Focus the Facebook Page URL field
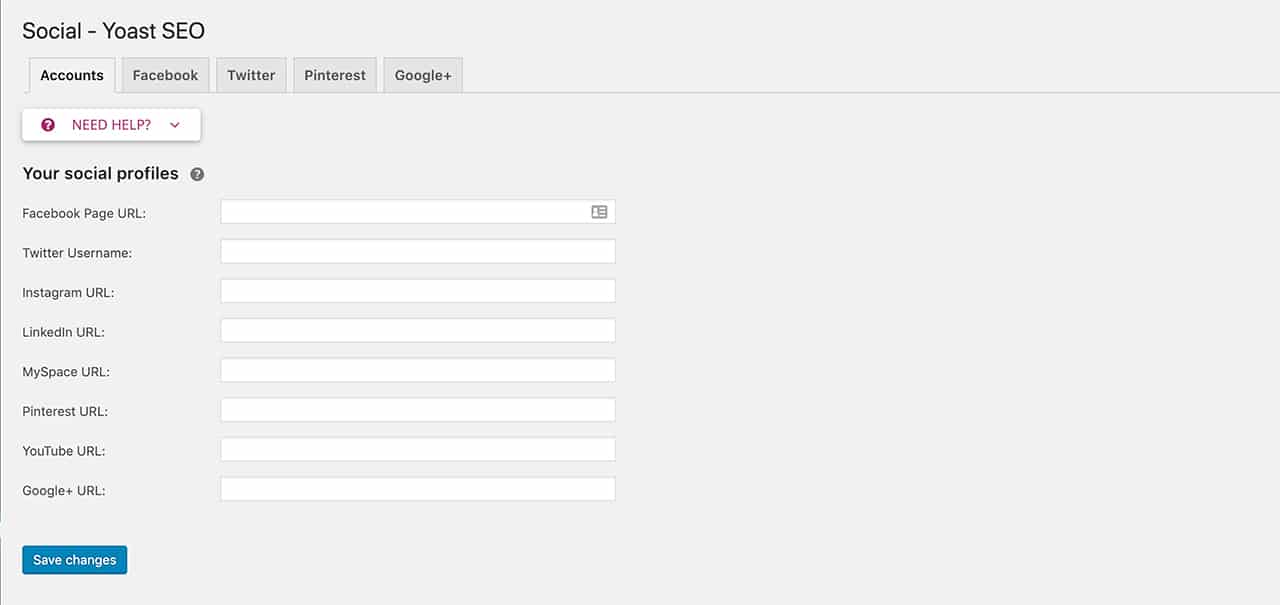Viewport: 1280px width, 605px height. point(418,212)
